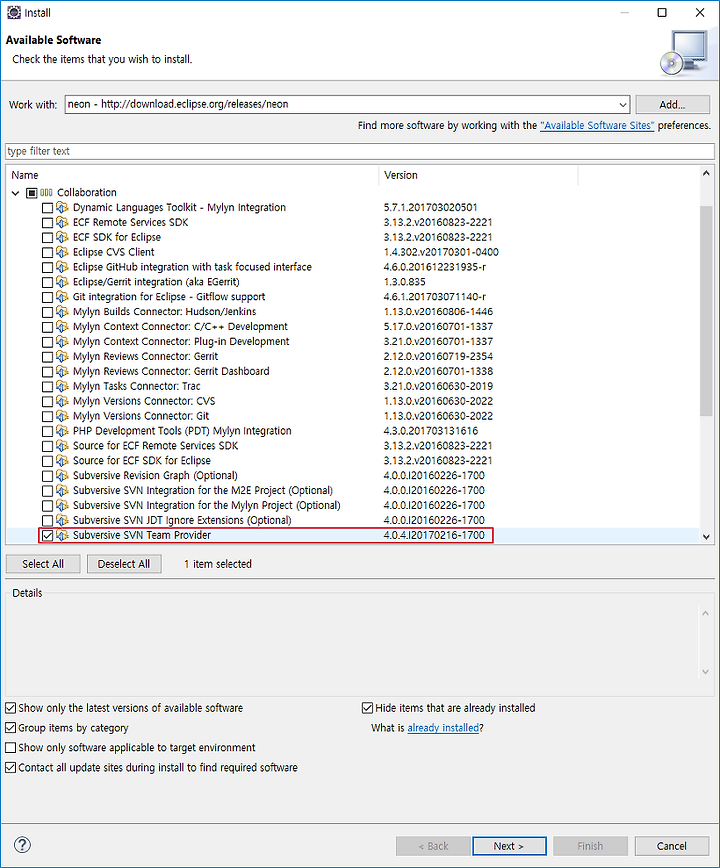Toggle Contact all update sites during install
720x868 pixels.
tap(11, 768)
